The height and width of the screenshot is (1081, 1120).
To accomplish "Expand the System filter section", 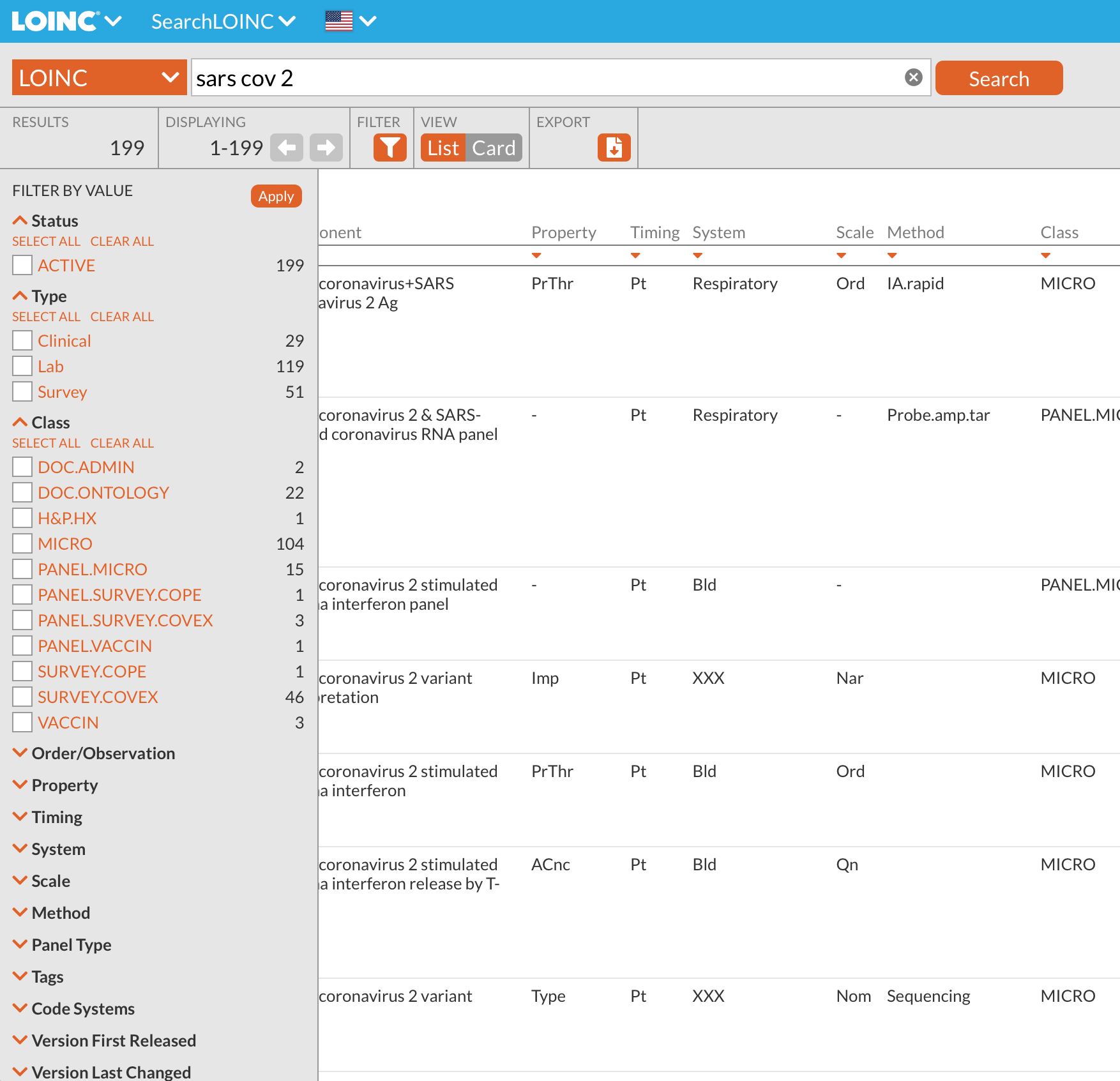I will tap(49, 849).
